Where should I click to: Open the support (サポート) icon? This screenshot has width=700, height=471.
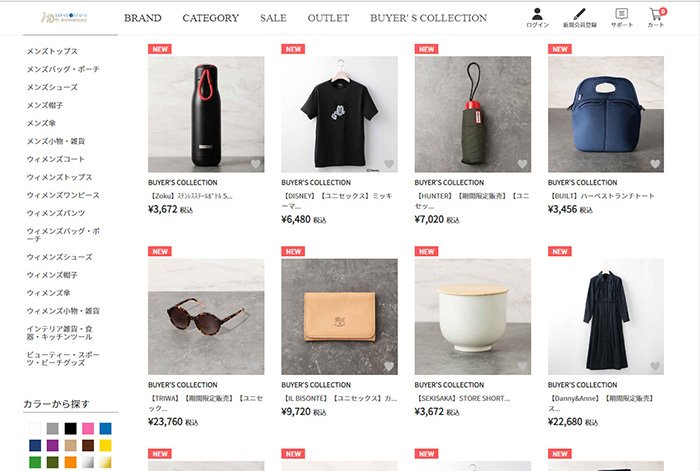click(x=622, y=15)
